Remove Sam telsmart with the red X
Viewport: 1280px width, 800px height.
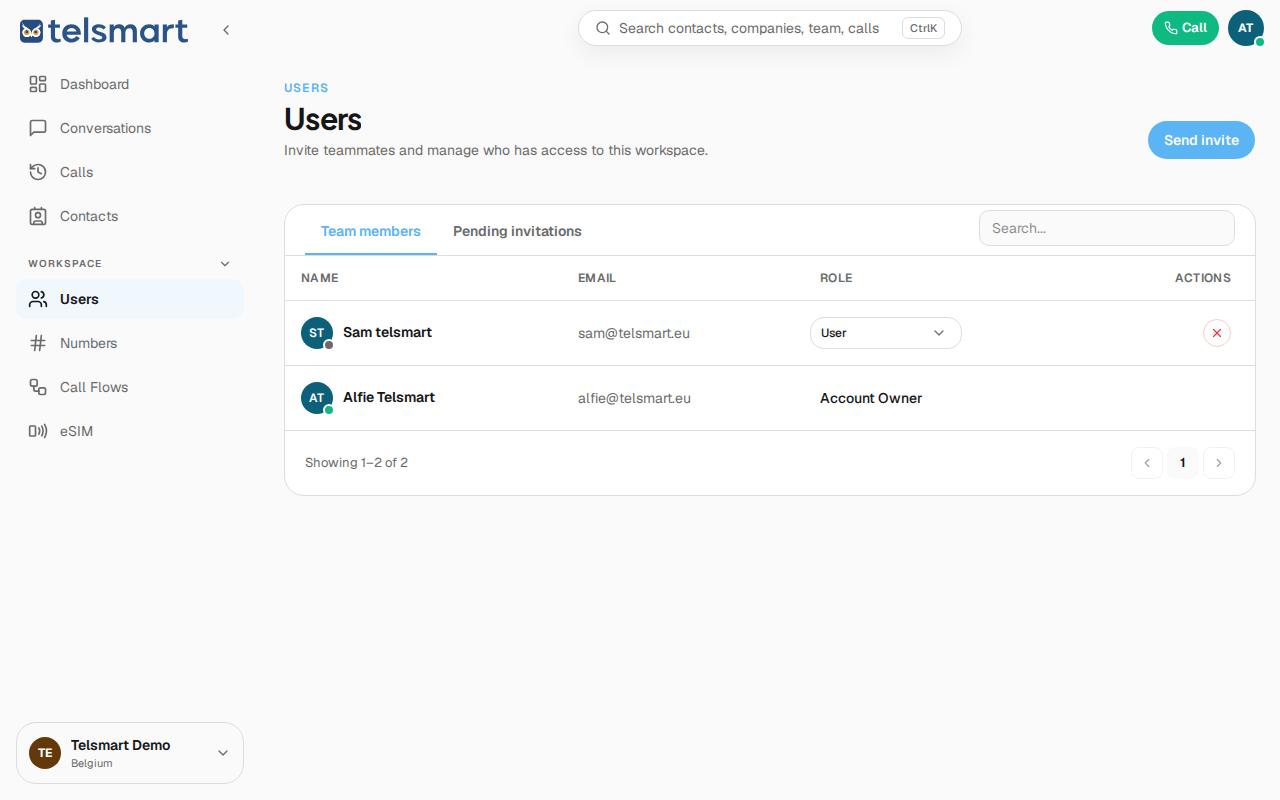1217,333
